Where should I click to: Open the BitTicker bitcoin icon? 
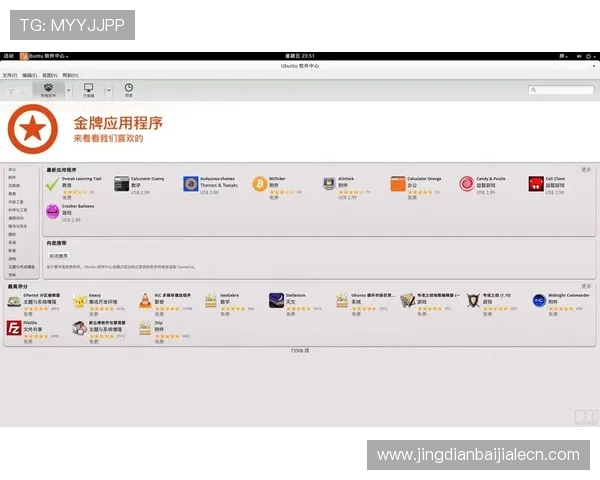[x=259, y=184]
